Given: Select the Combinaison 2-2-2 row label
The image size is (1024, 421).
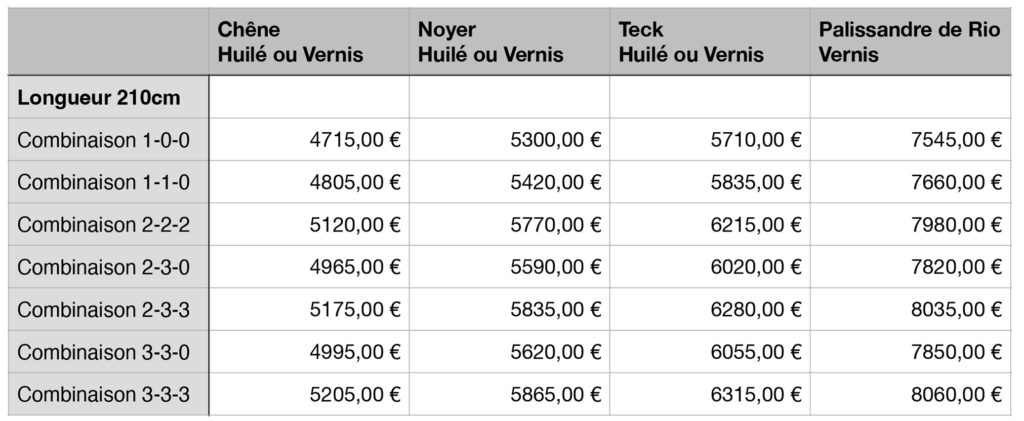Looking at the screenshot, I should [x=103, y=225].
